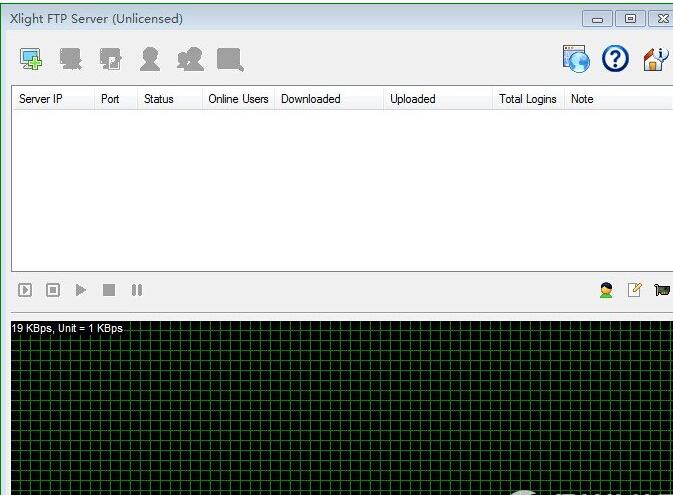This screenshot has height=495, width=673.
Task: Click the network card icon
Action: (662, 290)
